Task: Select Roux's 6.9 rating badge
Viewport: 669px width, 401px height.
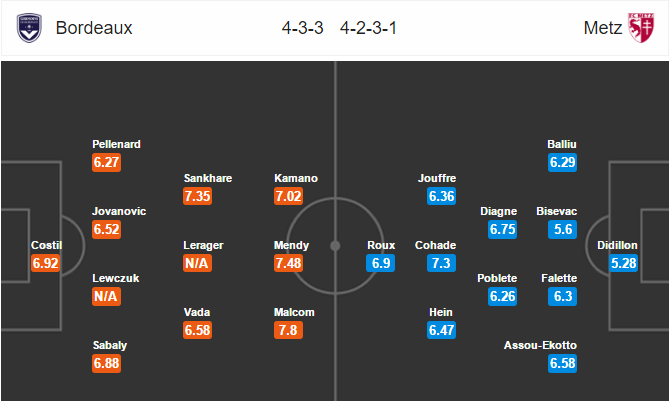Action: (x=380, y=263)
